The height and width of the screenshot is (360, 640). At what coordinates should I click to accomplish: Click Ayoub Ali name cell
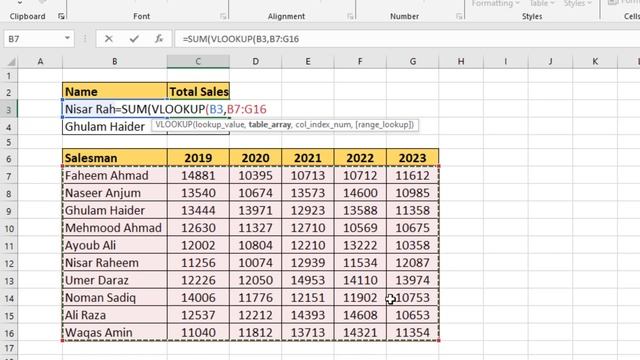(x=115, y=245)
